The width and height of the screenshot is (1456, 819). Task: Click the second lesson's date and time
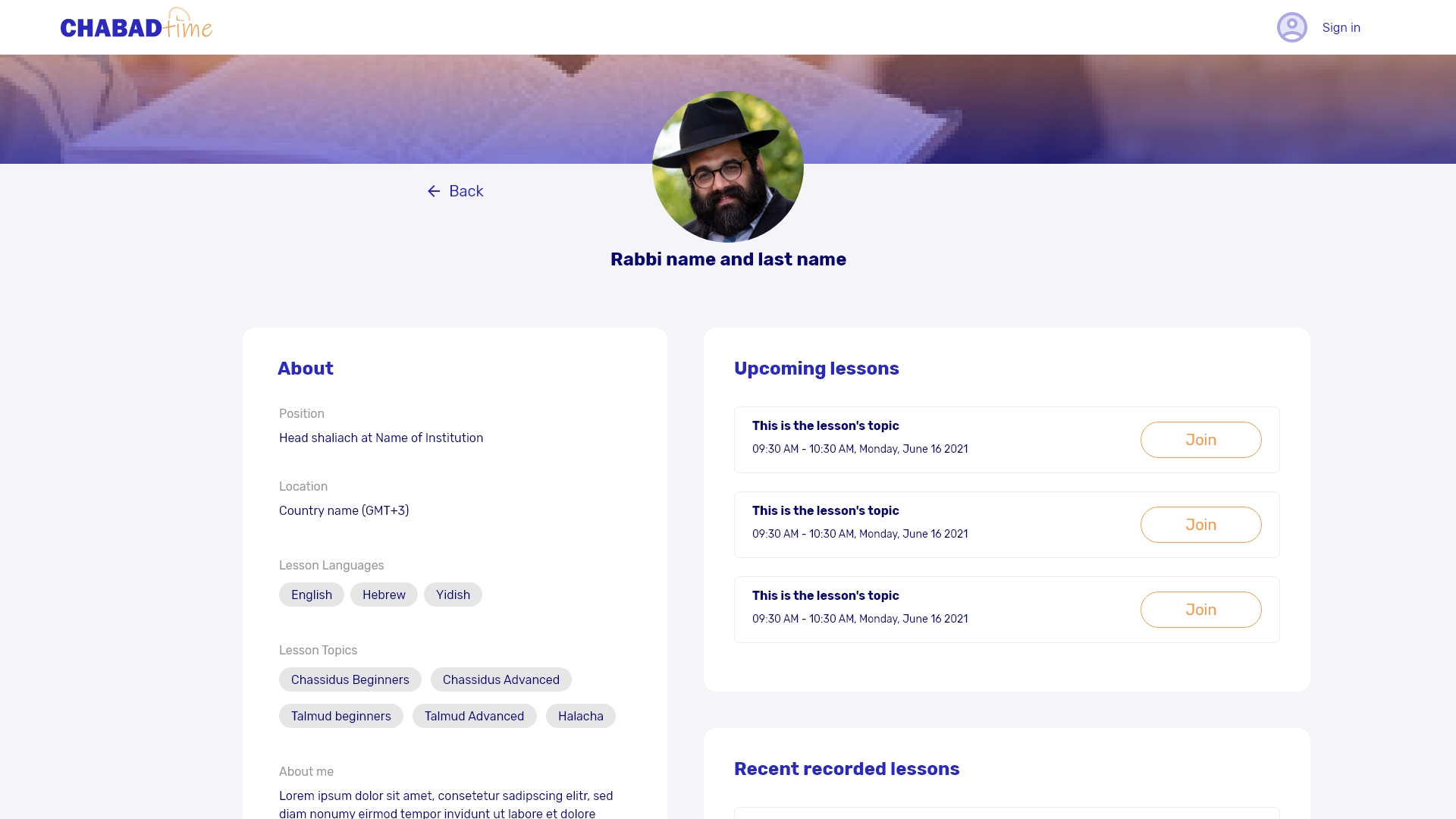click(x=860, y=534)
